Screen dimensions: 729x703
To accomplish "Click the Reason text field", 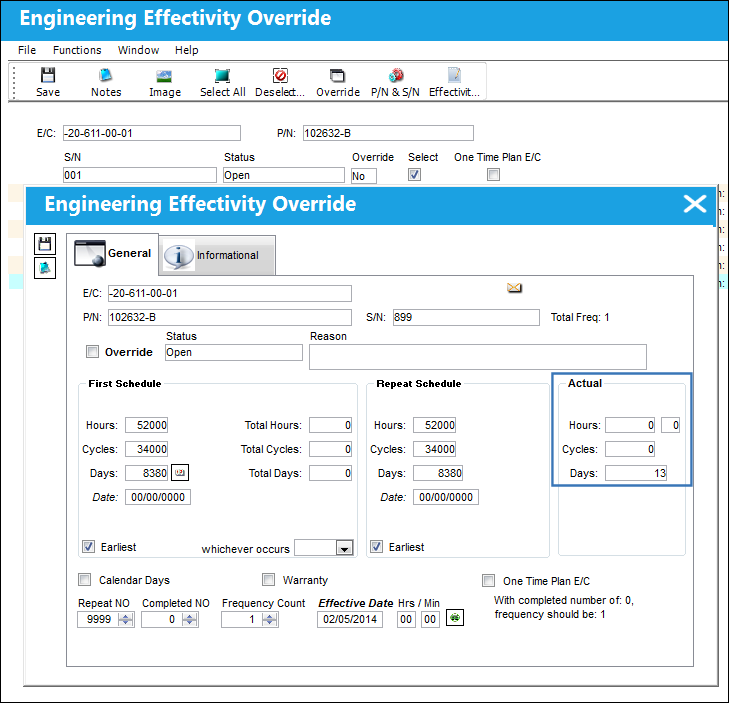I will (x=477, y=357).
